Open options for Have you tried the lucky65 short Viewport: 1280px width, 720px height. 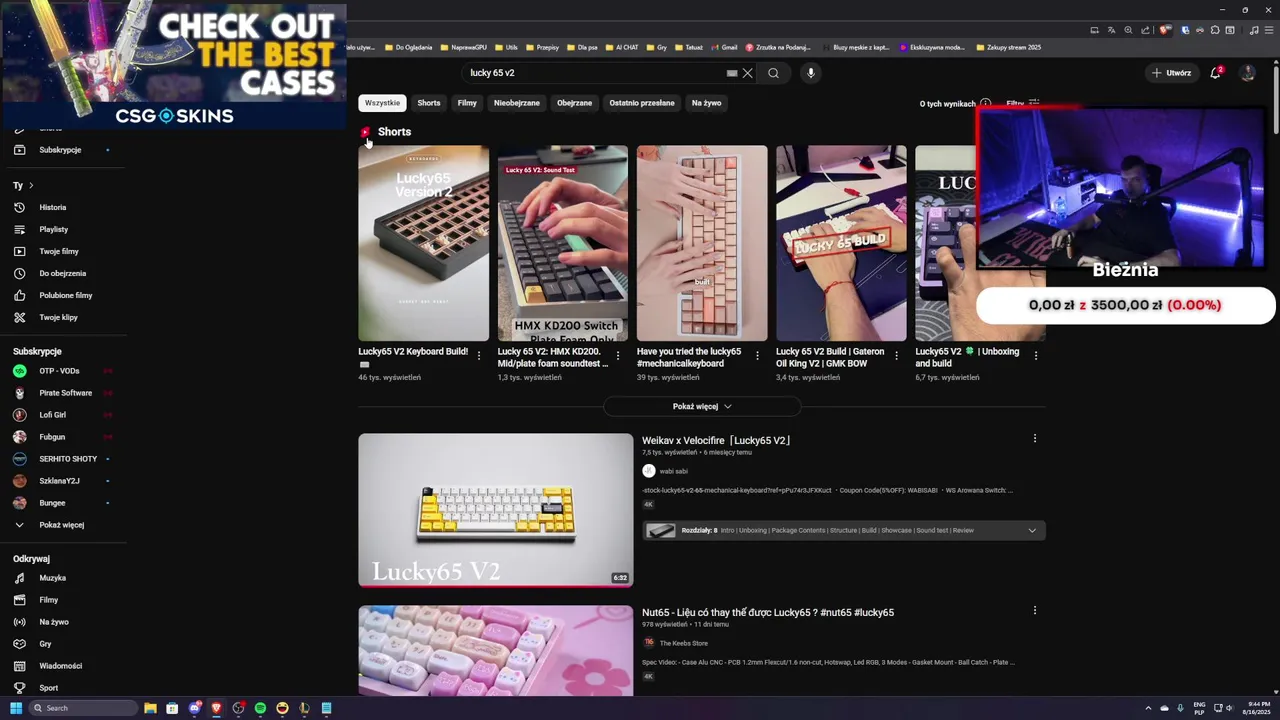click(x=757, y=355)
